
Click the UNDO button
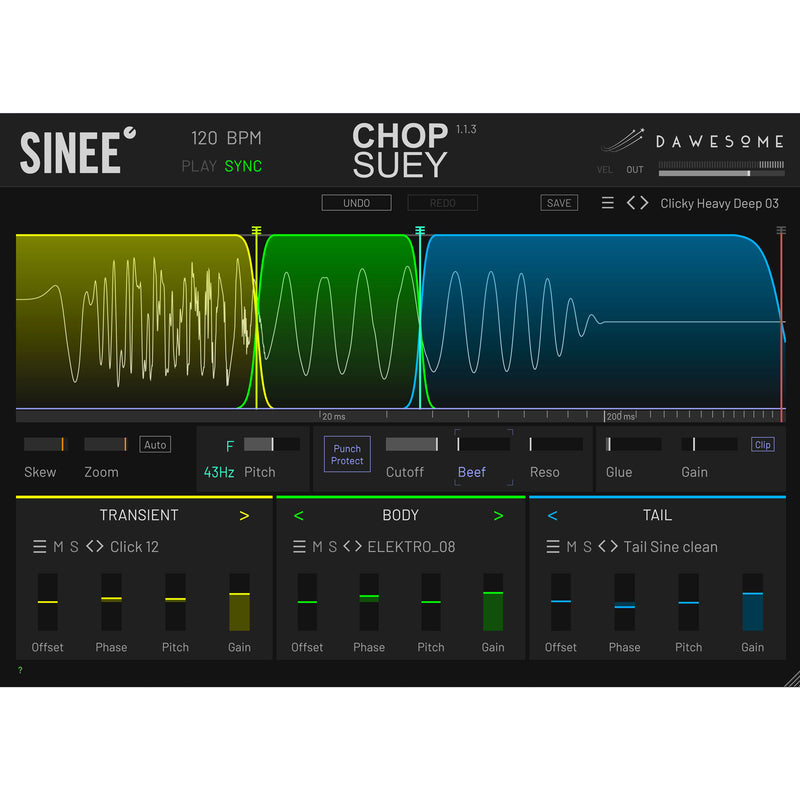[356, 203]
